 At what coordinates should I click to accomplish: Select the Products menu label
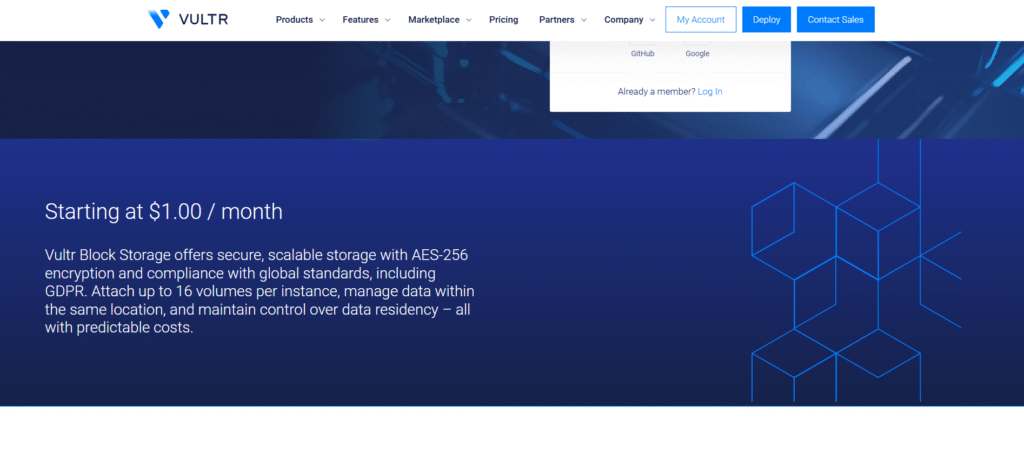click(x=294, y=20)
